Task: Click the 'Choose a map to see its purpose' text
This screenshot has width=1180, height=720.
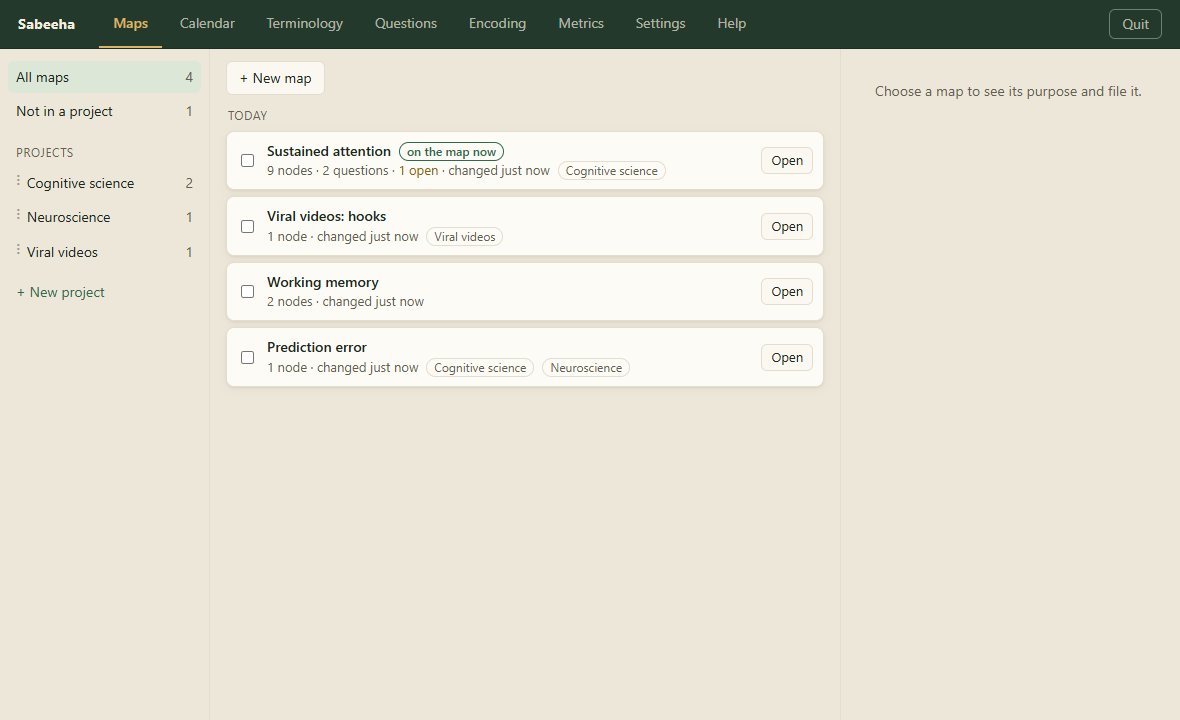Action: (x=1008, y=91)
